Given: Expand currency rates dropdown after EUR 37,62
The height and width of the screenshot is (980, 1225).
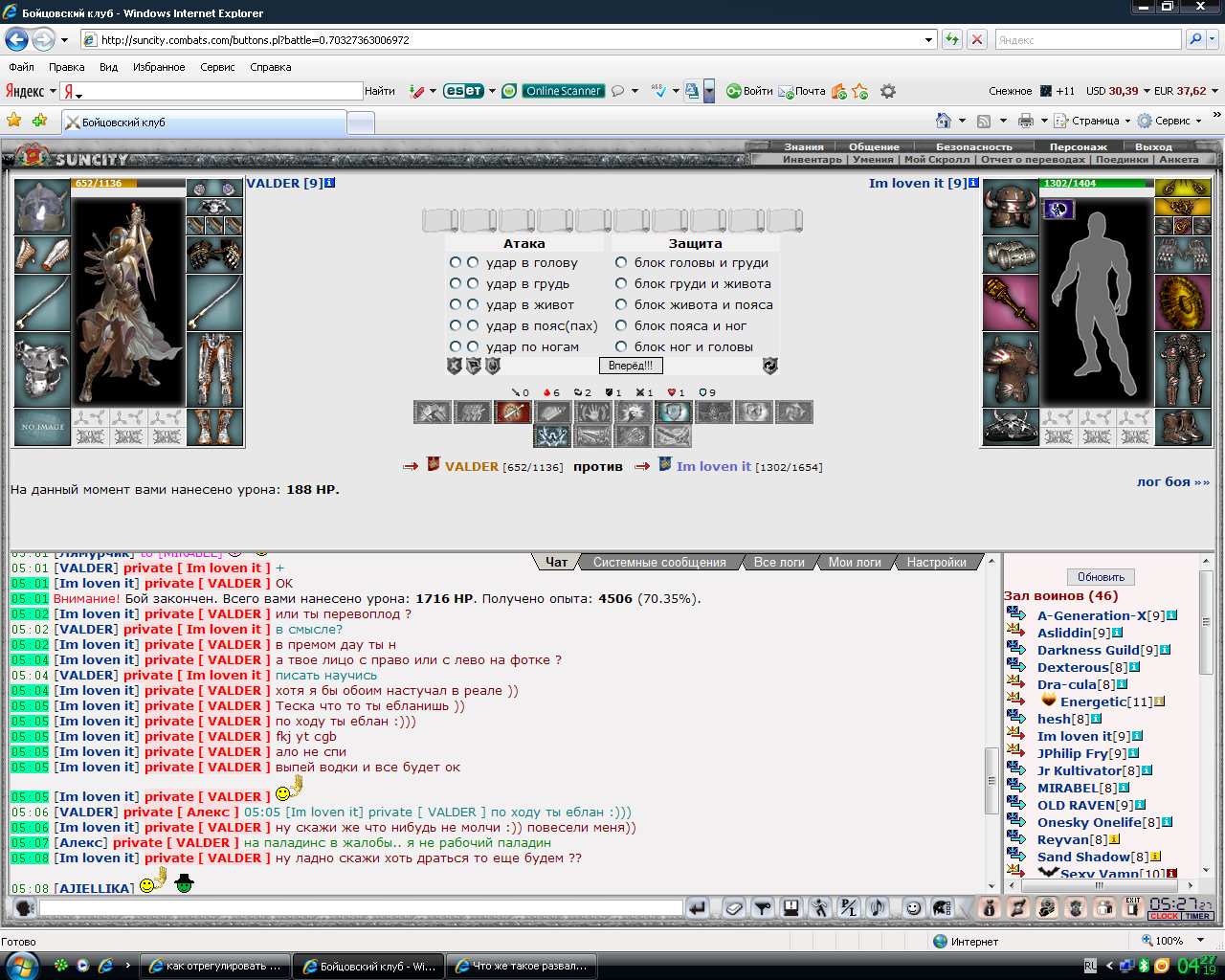Looking at the screenshot, I should pyautogui.click(x=1214, y=91).
